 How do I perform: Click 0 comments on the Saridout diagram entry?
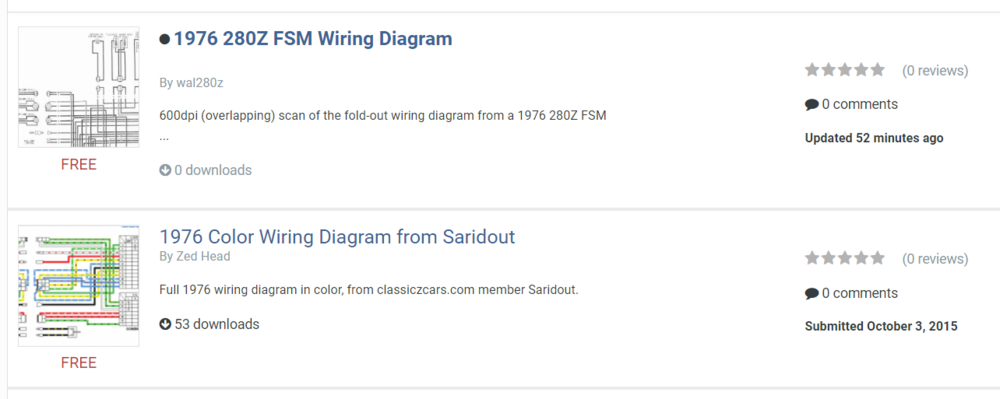(x=859, y=293)
